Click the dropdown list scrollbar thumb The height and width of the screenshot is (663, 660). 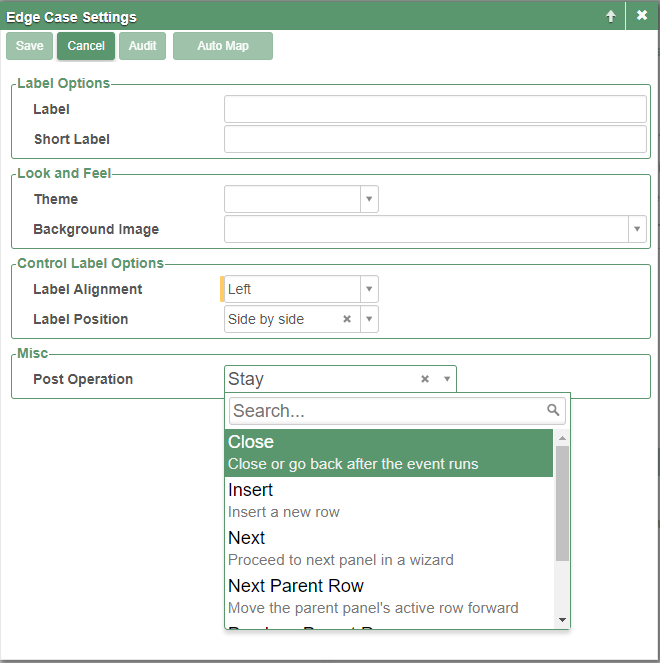(x=562, y=503)
